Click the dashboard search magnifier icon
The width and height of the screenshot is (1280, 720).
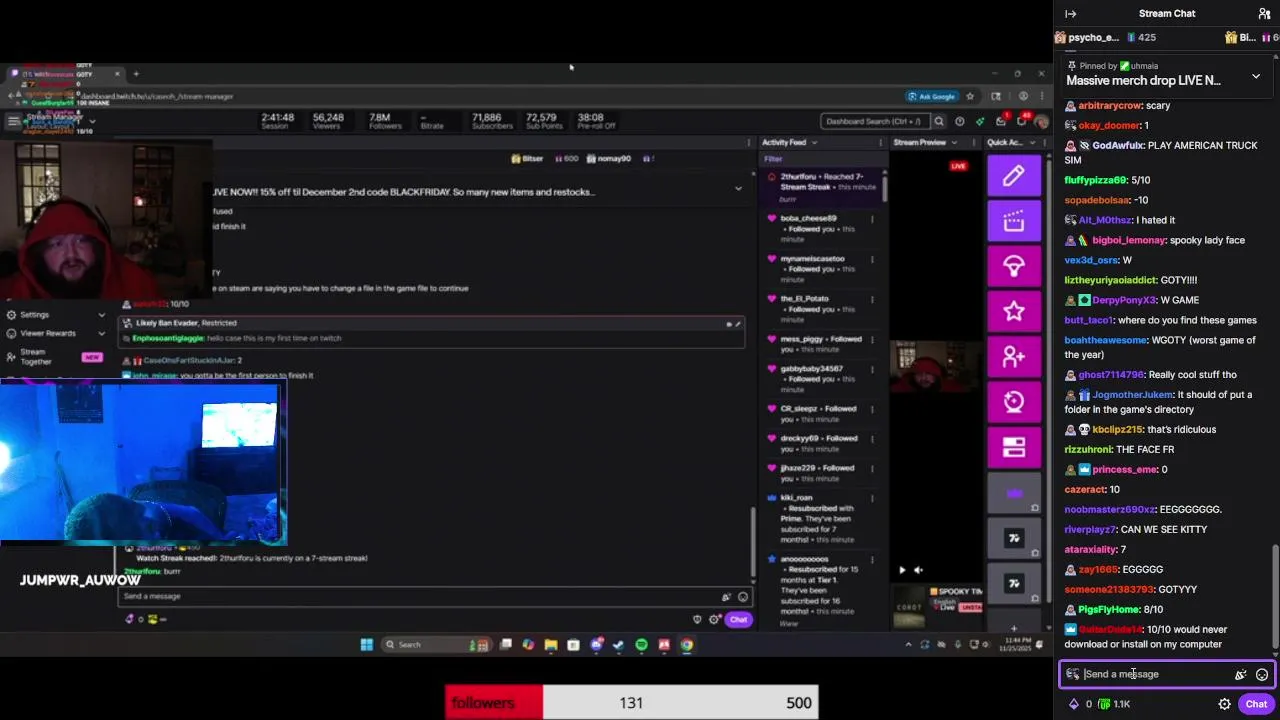tap(938, 121)
